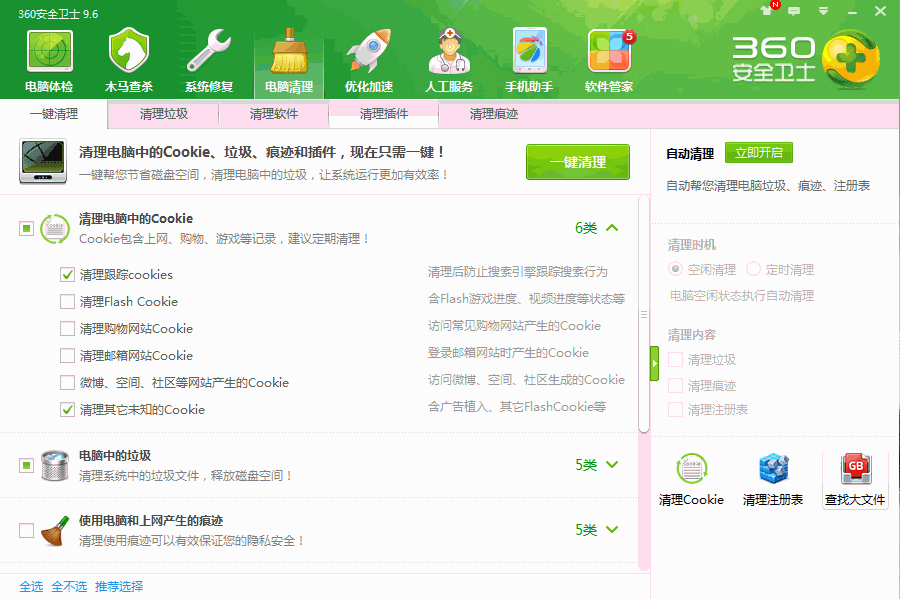Click the 清理注册表 cubes icon

click(x=773, y=469)
